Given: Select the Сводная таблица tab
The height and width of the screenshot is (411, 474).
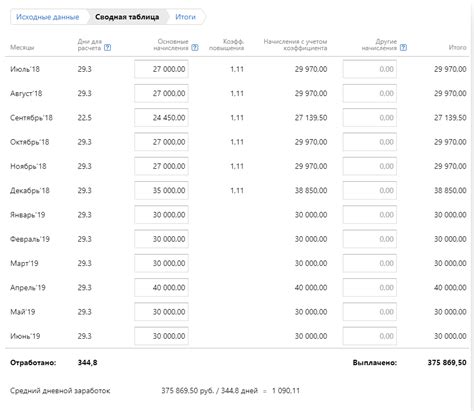Looking at the screenshot, I should [x=127, y=17].
